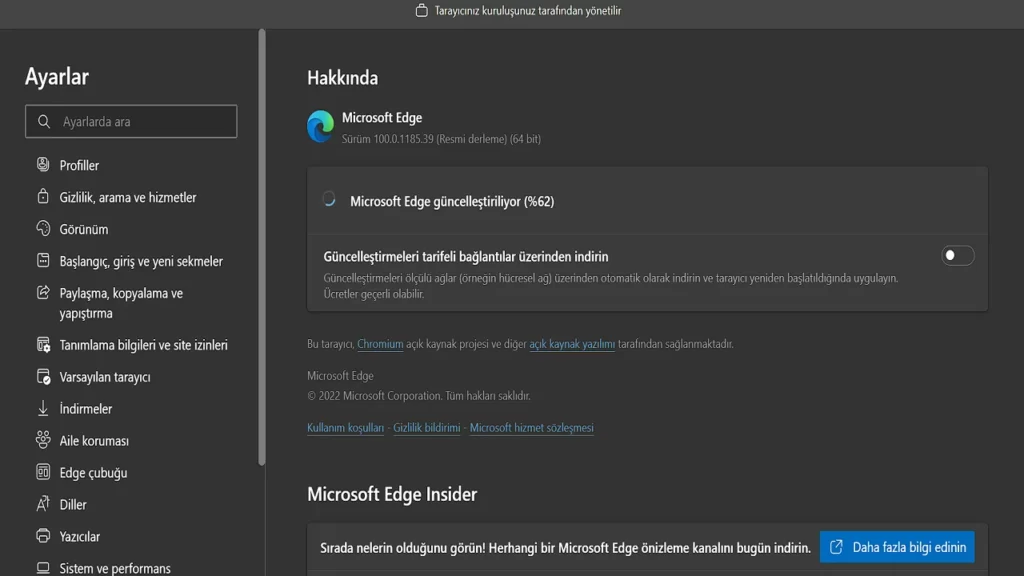Click the Aile koruması family icon

43,441
